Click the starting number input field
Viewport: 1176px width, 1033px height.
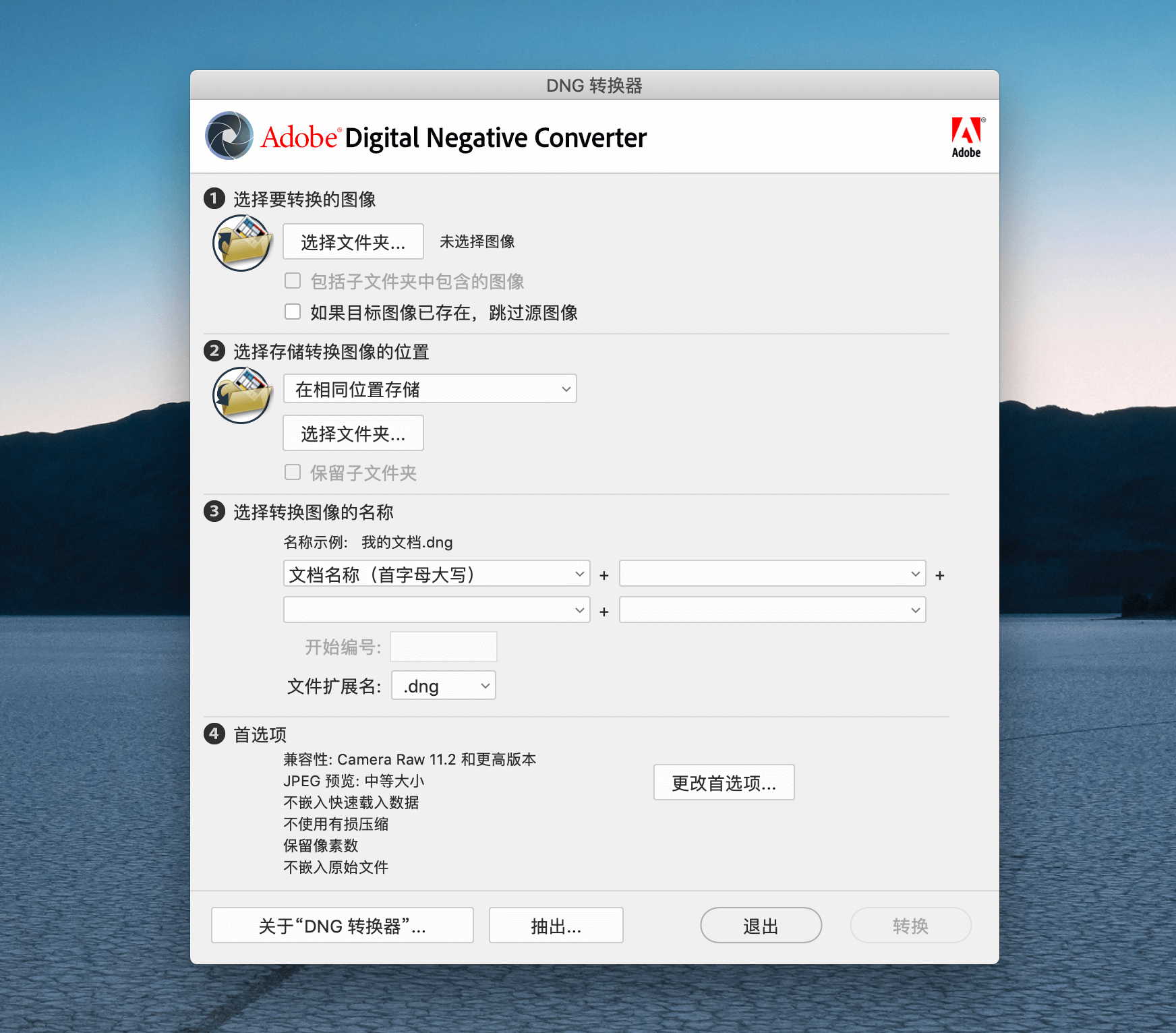(444, 647)
